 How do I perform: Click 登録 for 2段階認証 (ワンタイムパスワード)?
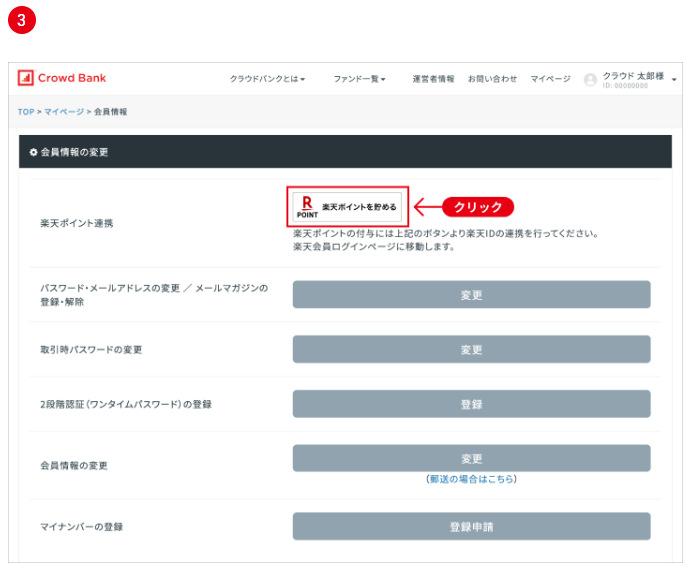(471, 404)
